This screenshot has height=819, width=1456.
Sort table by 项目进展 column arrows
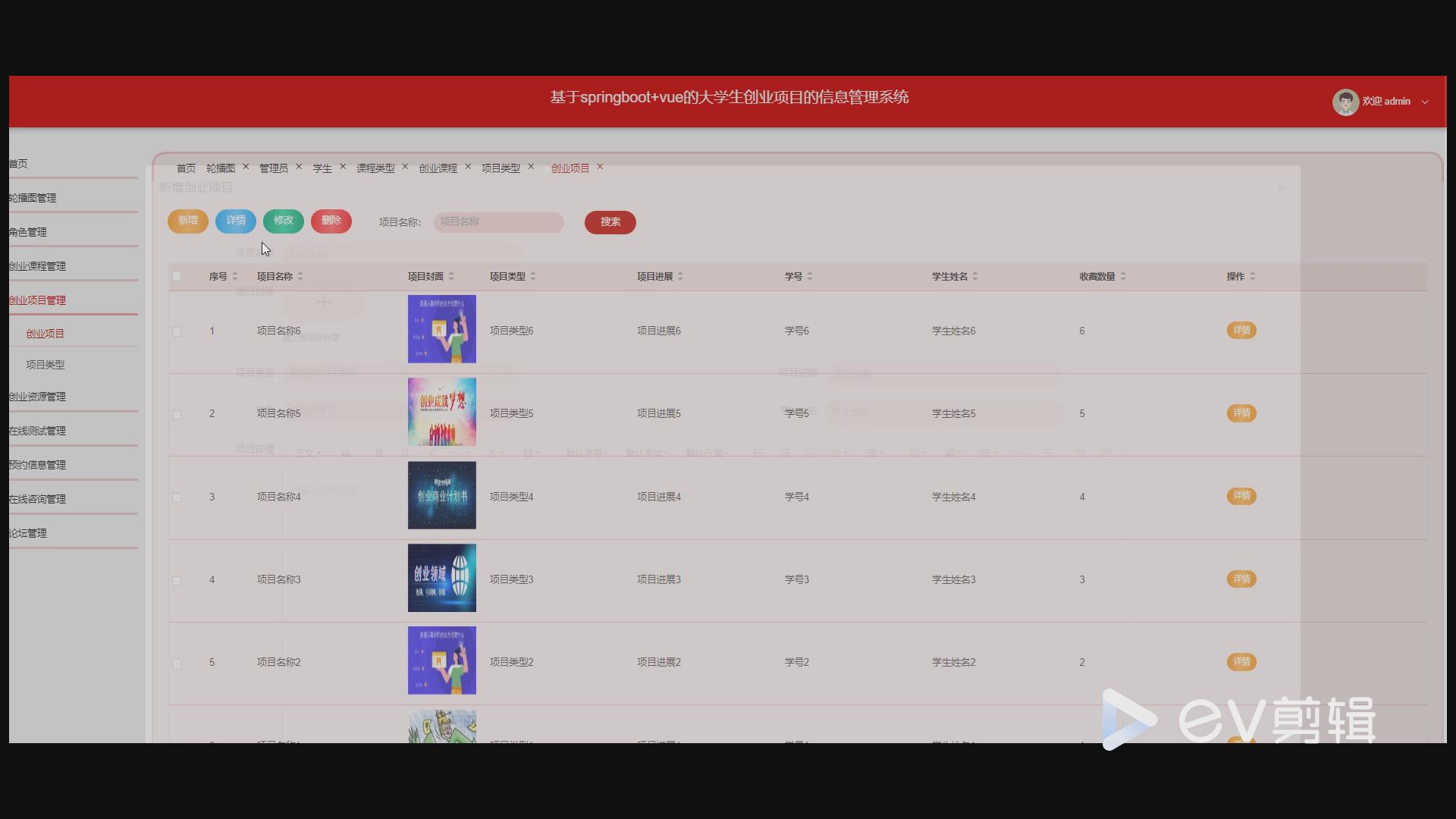(x=680, y=276)
